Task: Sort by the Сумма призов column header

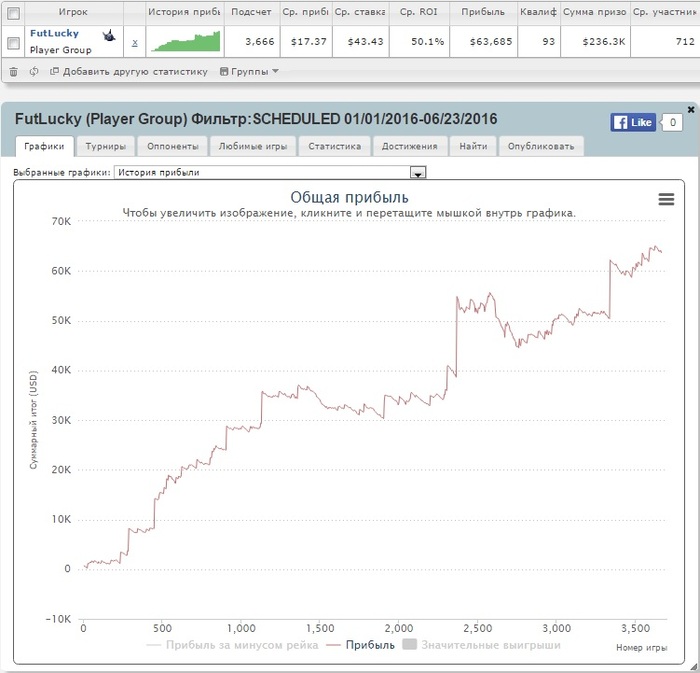Action: coord(595,12)
